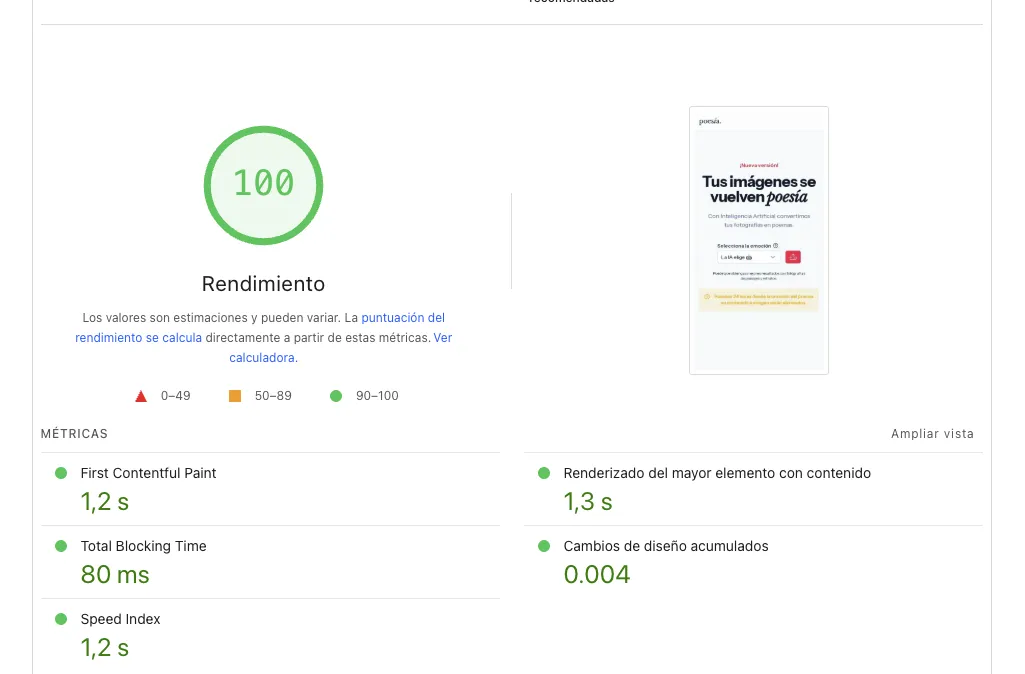Click the green circle 90–100 legend icon

point(336,396)
